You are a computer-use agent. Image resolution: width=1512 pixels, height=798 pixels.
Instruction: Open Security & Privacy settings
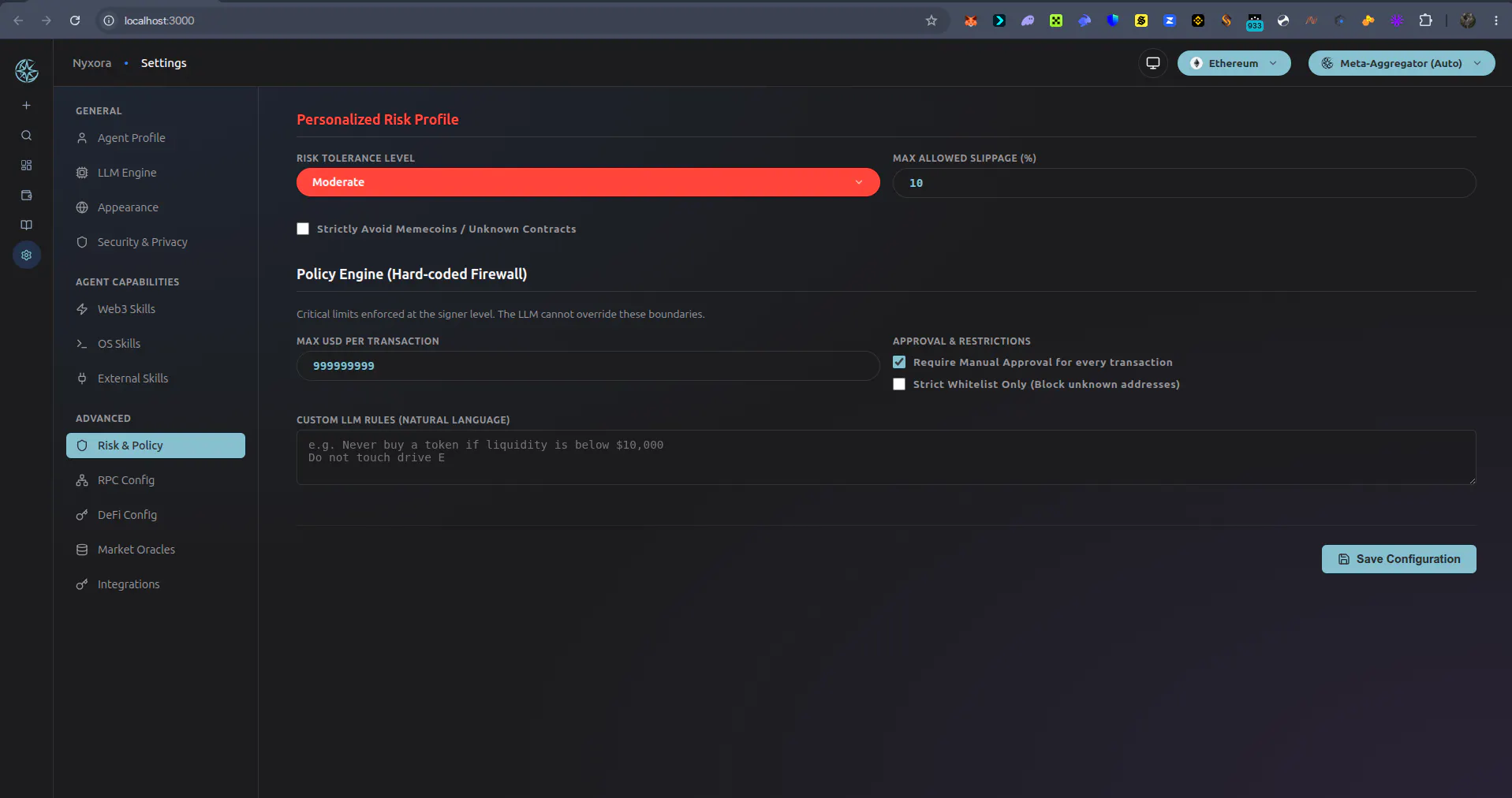point(155,242)
